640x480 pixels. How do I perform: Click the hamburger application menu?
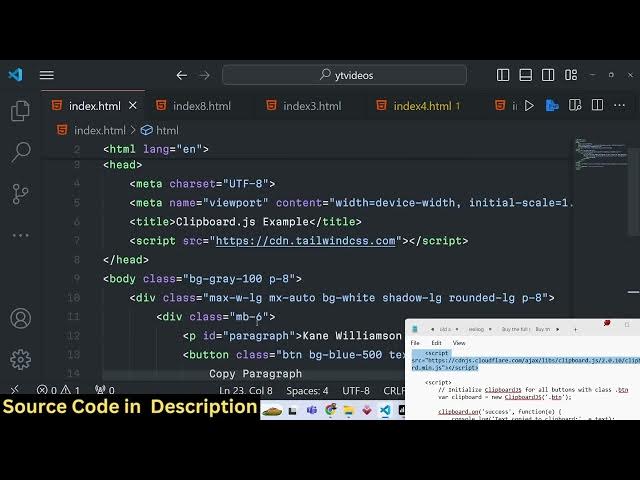46,75
